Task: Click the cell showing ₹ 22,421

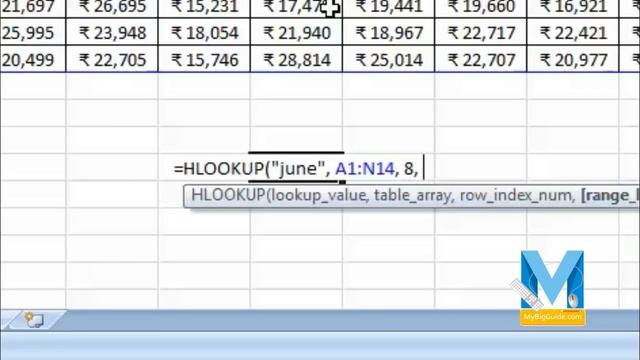Action: tap(573, 32)
